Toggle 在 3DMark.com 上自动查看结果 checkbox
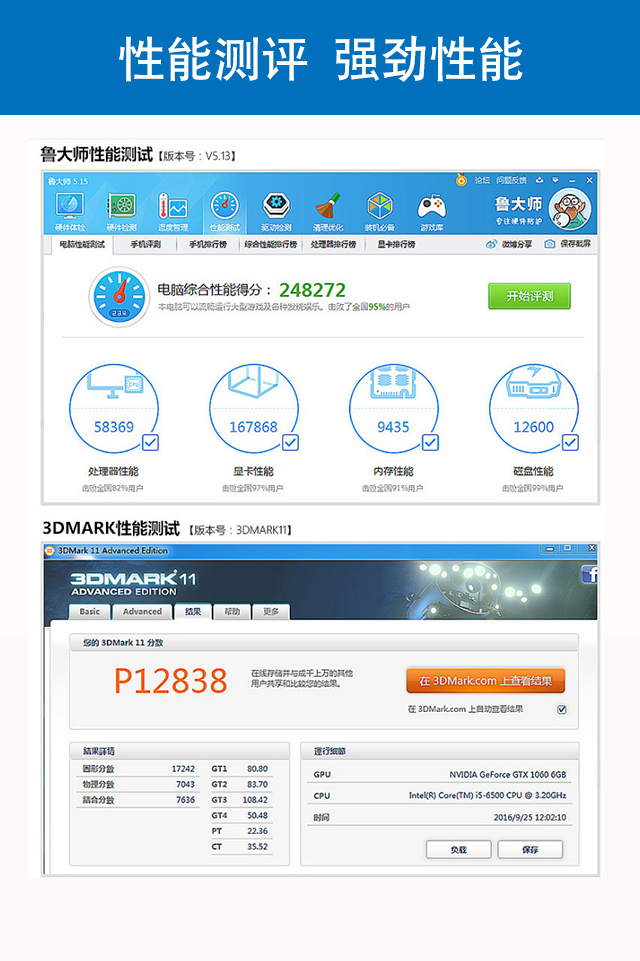Image resolution: width=640 pixels, height=961 pixels. pyautogui.click(x=562, y=709)
